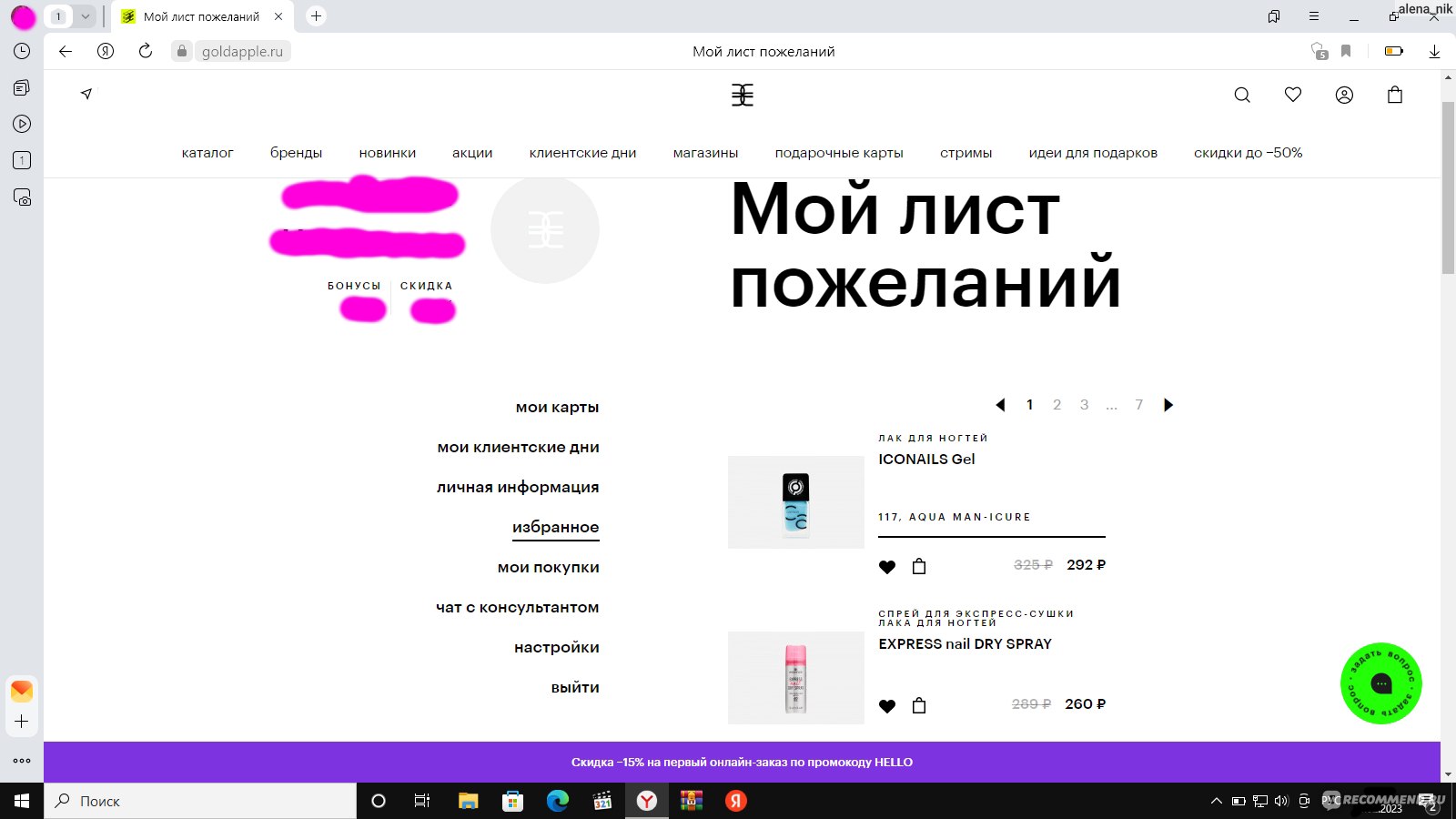Open Windows Start menu
This screenshot has width=1456, height=819.
pos(22,801)
